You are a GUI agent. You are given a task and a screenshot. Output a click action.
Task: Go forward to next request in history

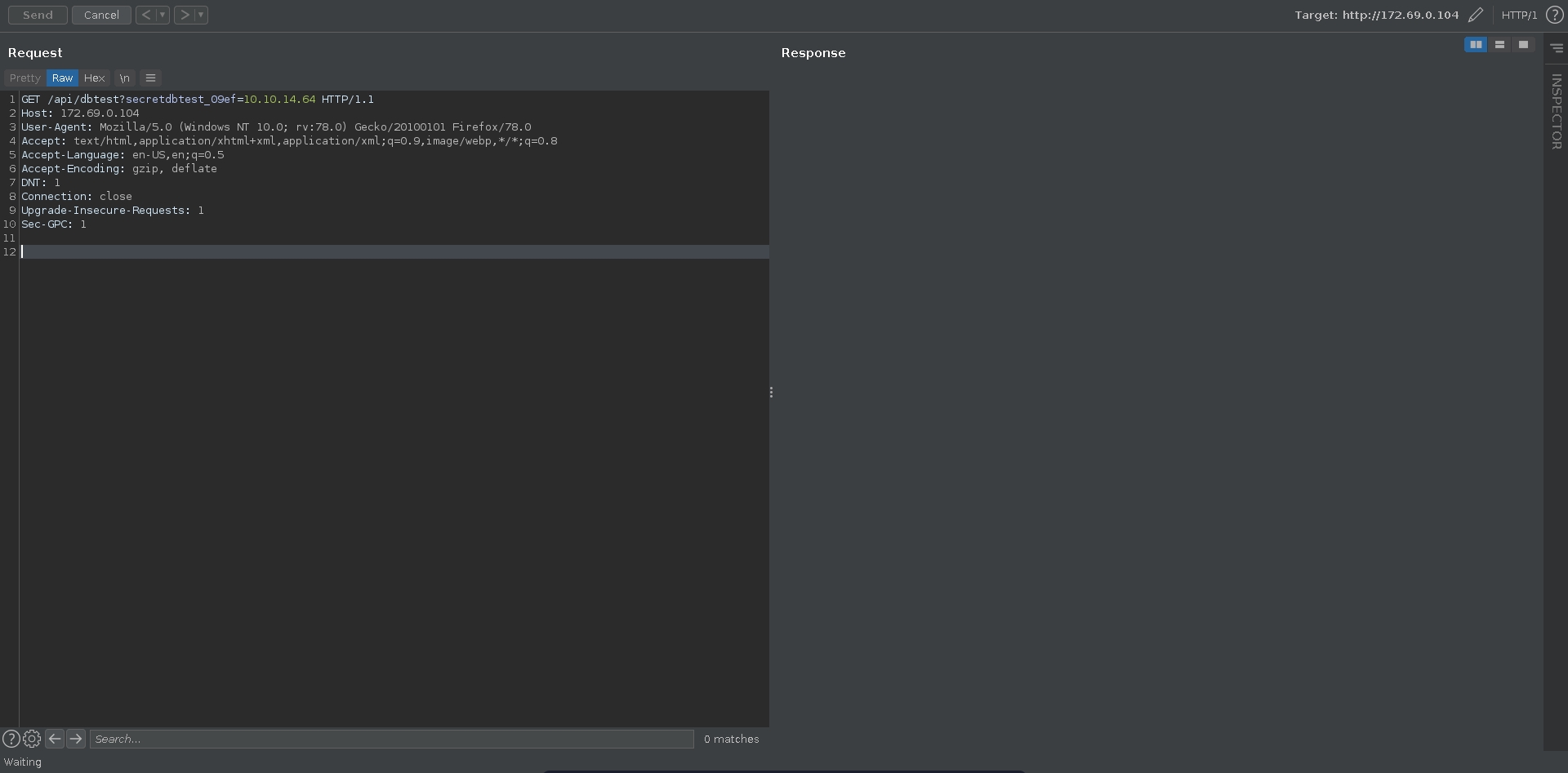click(185, 15)
